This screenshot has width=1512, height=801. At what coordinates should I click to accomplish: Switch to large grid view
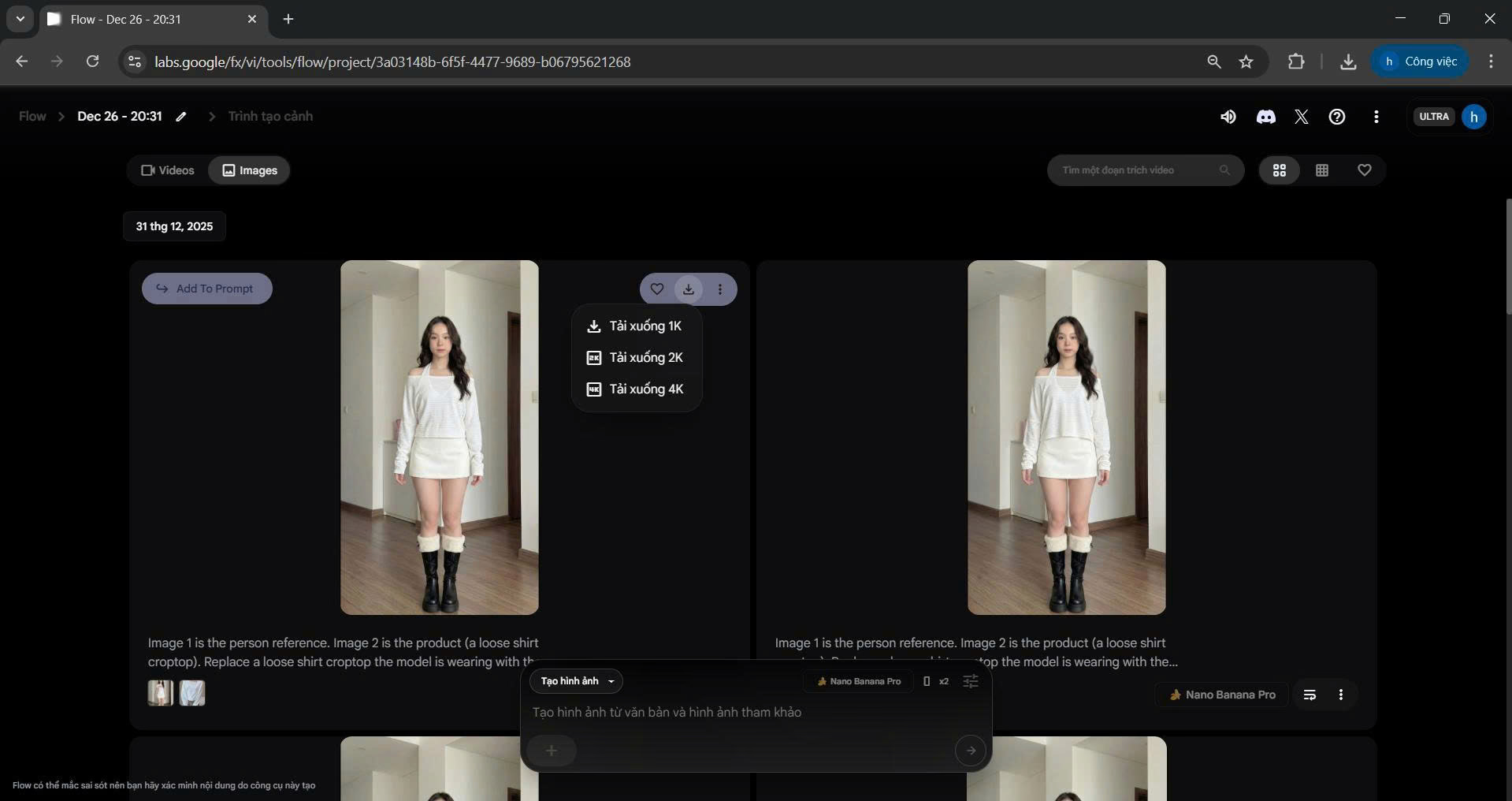coord(1280,170)
